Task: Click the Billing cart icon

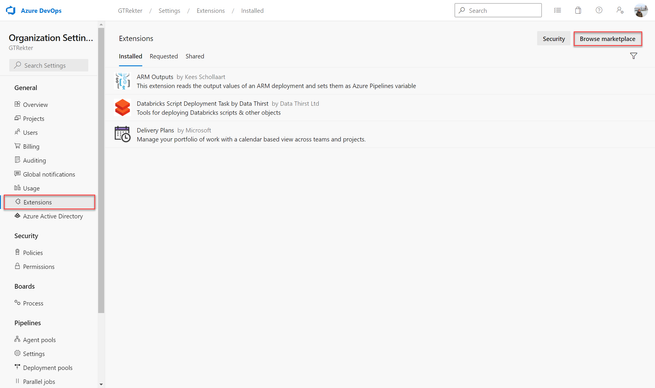Action: [17, 146]
